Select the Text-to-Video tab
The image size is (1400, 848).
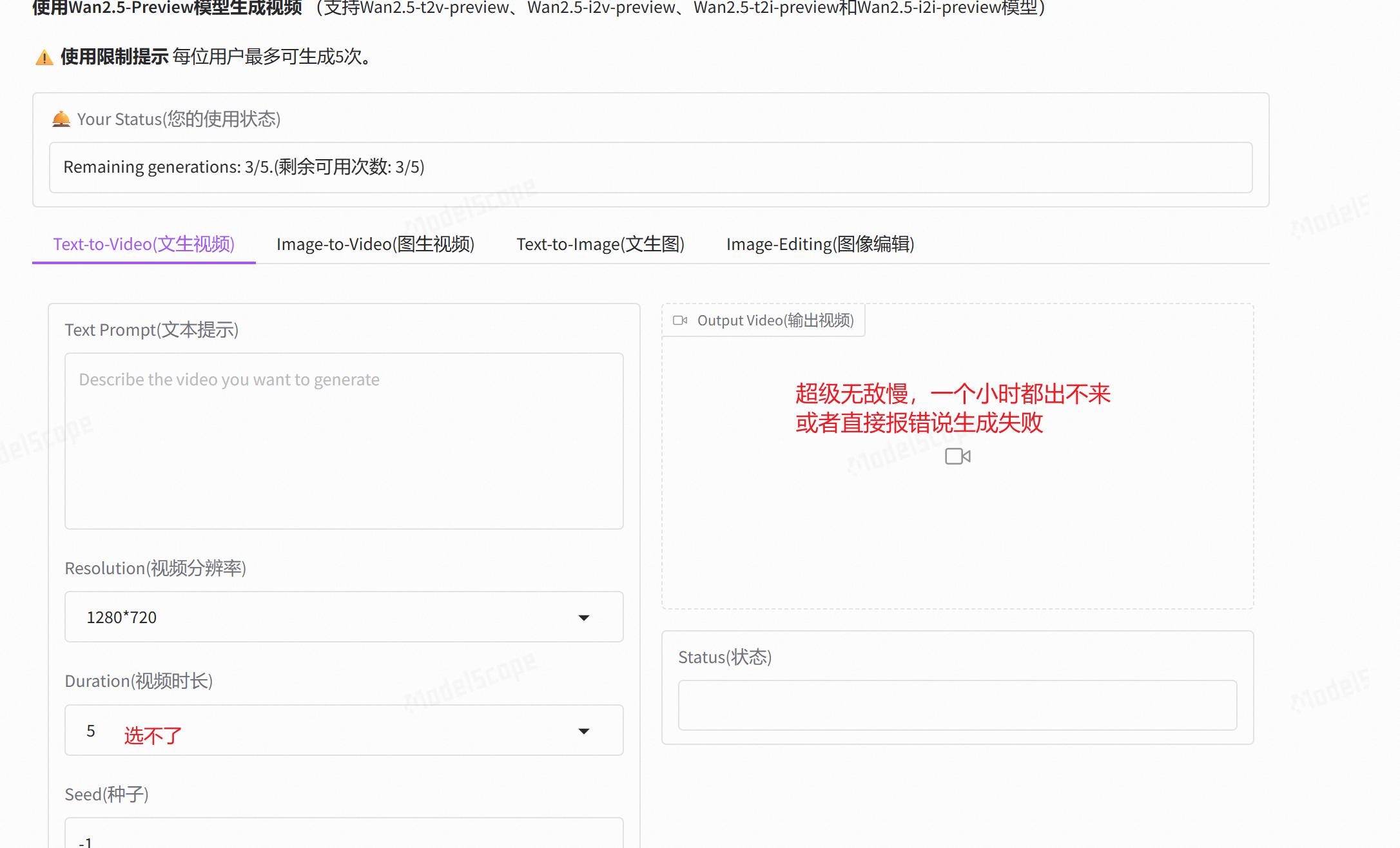(x=144, y=244)
